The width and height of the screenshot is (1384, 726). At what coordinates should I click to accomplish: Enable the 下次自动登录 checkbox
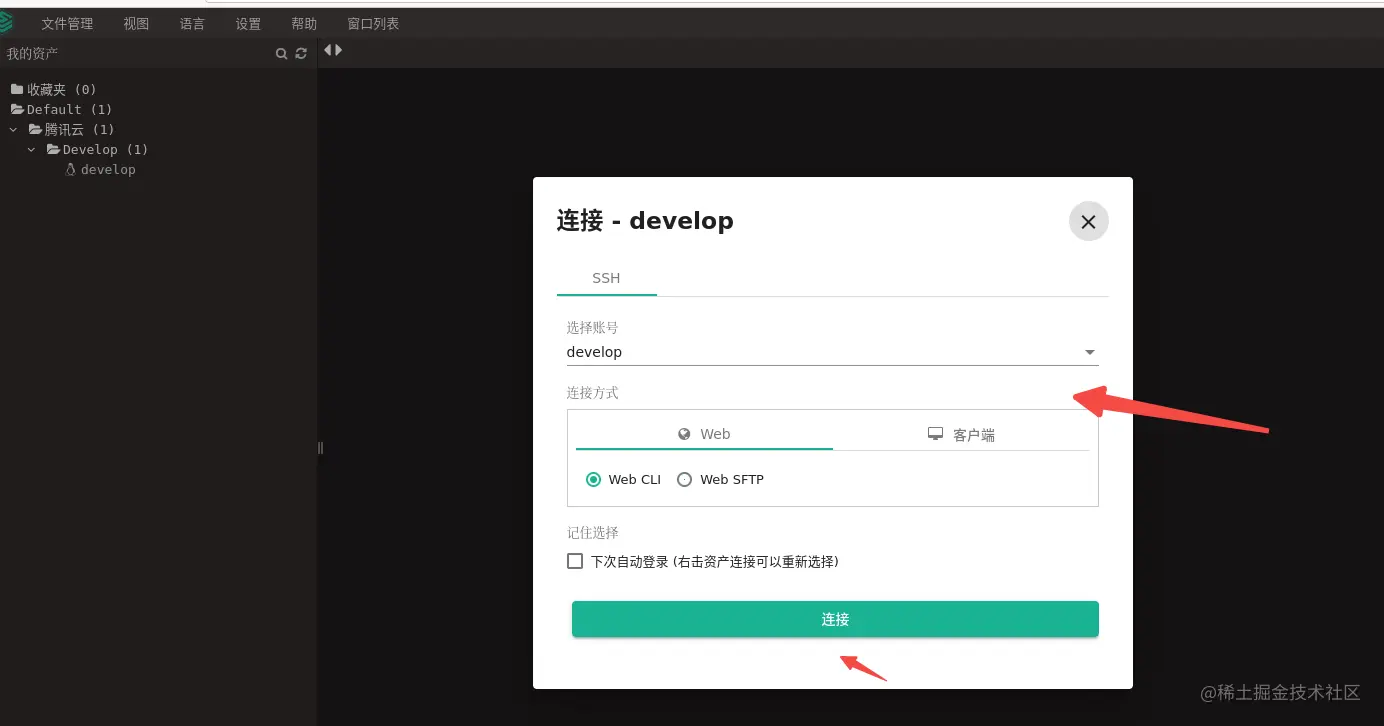[x=575, y=562]
